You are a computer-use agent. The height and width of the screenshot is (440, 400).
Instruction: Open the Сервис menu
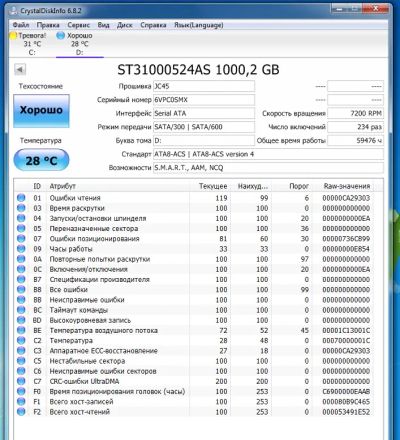[79, 25]
